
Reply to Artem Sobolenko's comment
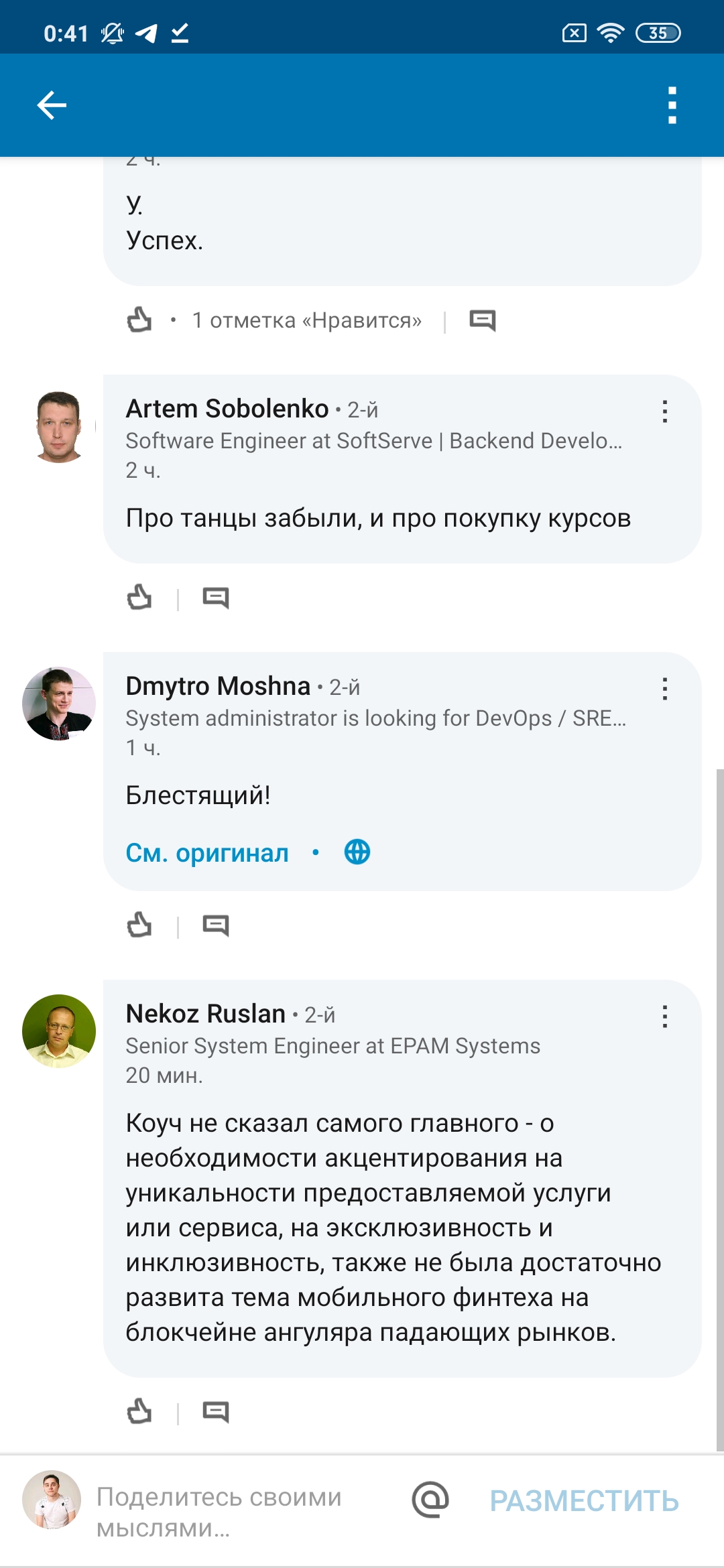pyautogui.click(x=216, y=597)
